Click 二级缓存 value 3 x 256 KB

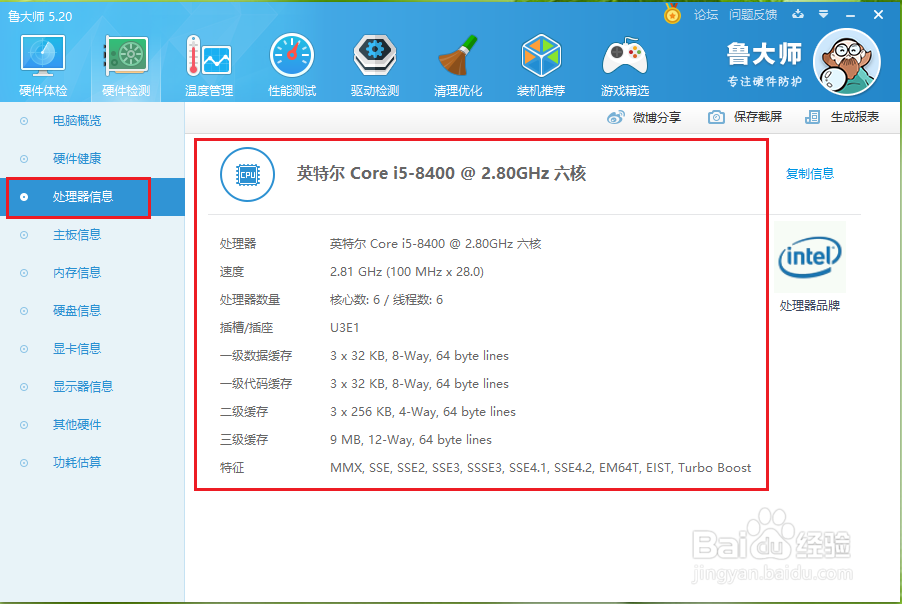[x=423, y=412]
